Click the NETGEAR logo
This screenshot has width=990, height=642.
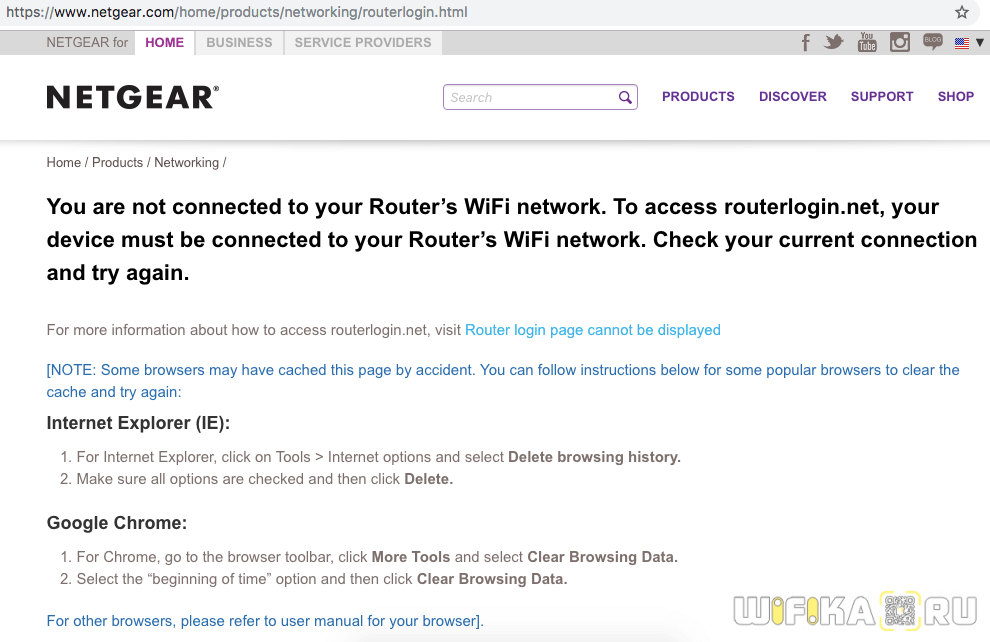133,97
